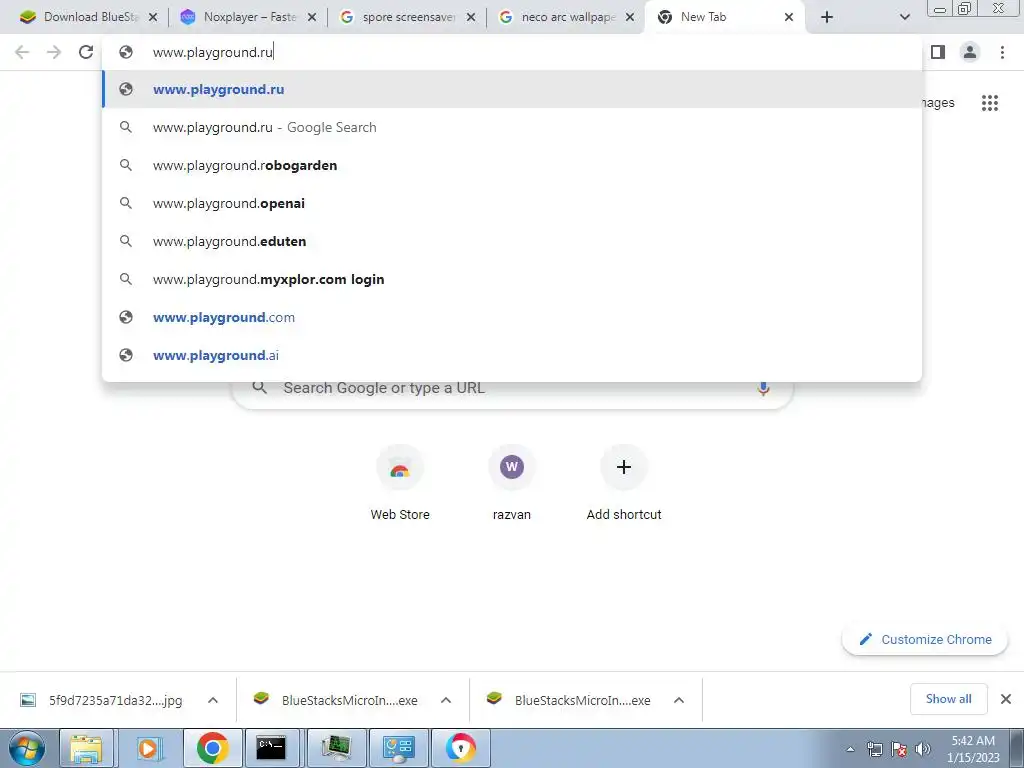This screenshot has height=768, width=1024.
Task: Close the Noxplayer tab
Action: (x=312, y=17)
